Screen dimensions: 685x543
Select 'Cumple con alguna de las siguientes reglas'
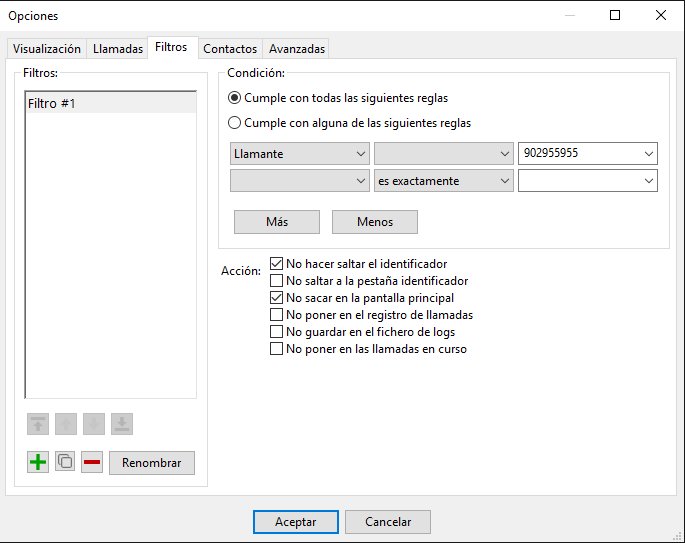235,124
